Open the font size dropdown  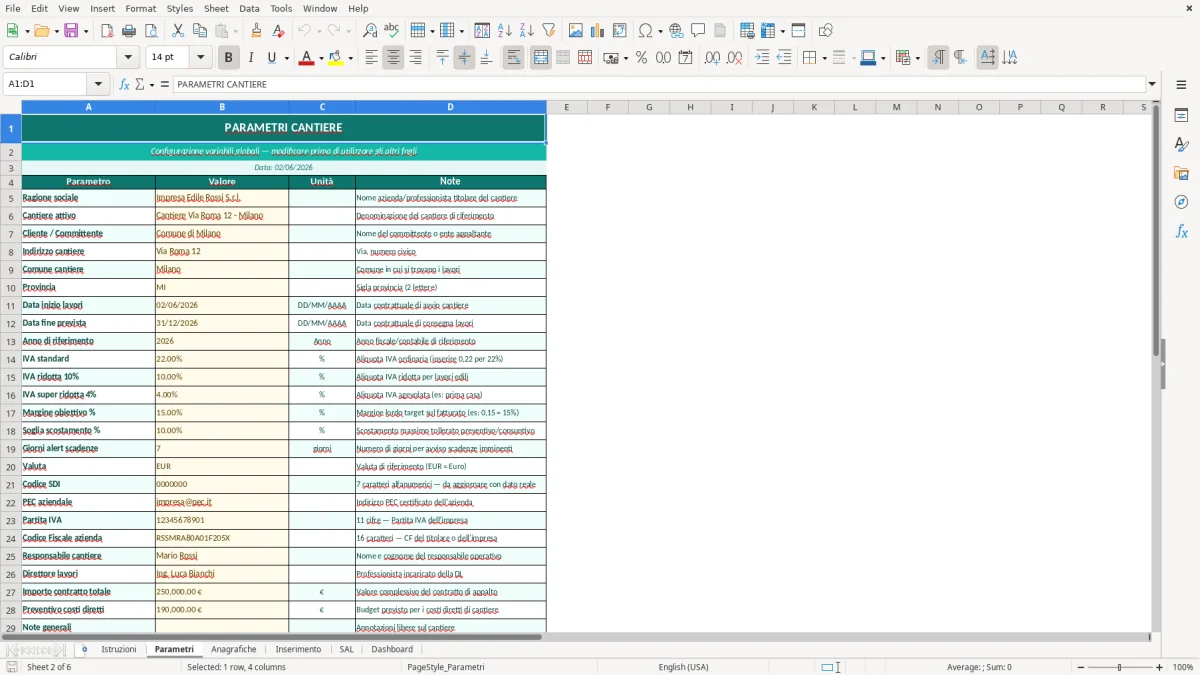click(200, 58)
